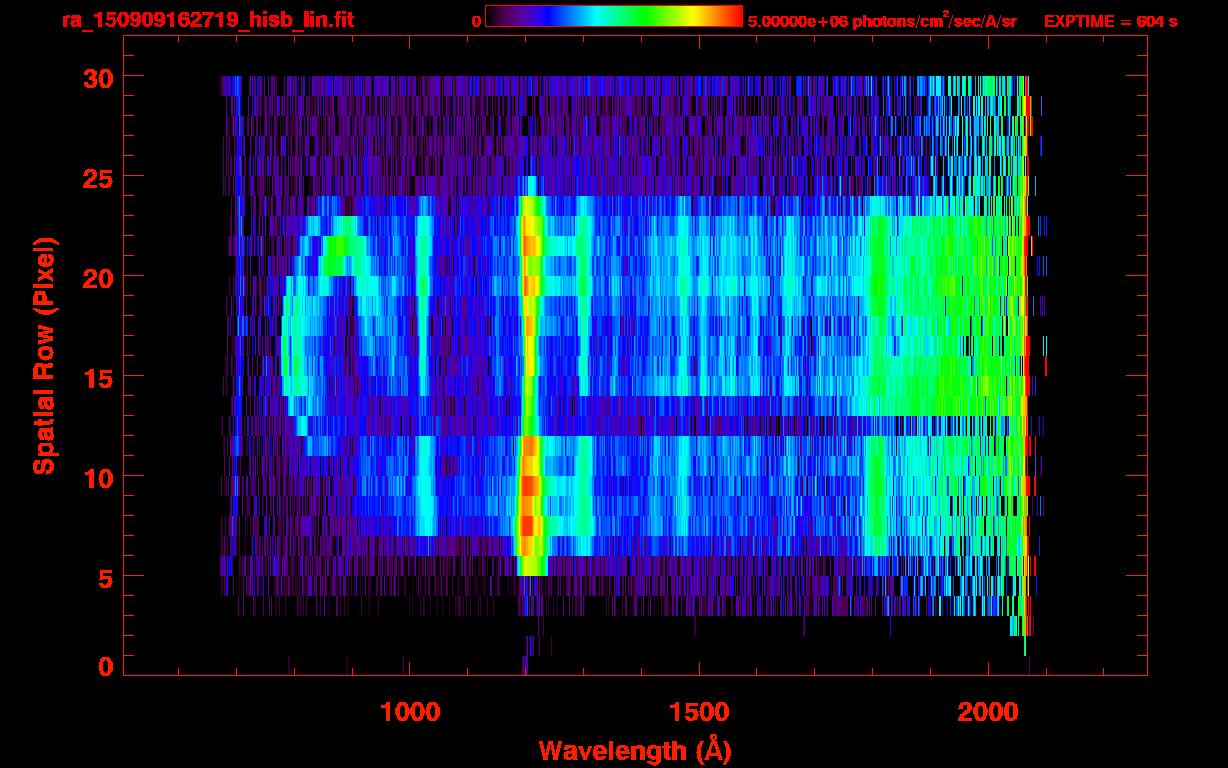The height and width of the screenshot is (768, 1228).
Task: Click the 30 spatial row tick label
Action: [98, 77]
